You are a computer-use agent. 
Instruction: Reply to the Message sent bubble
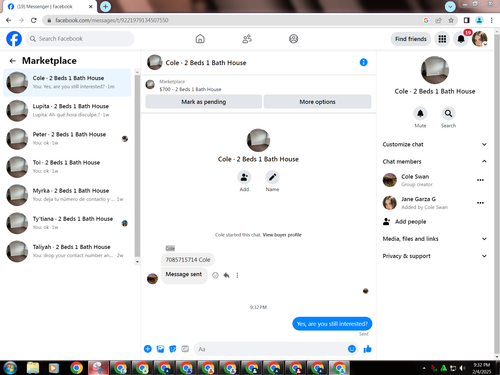[226, 275]
